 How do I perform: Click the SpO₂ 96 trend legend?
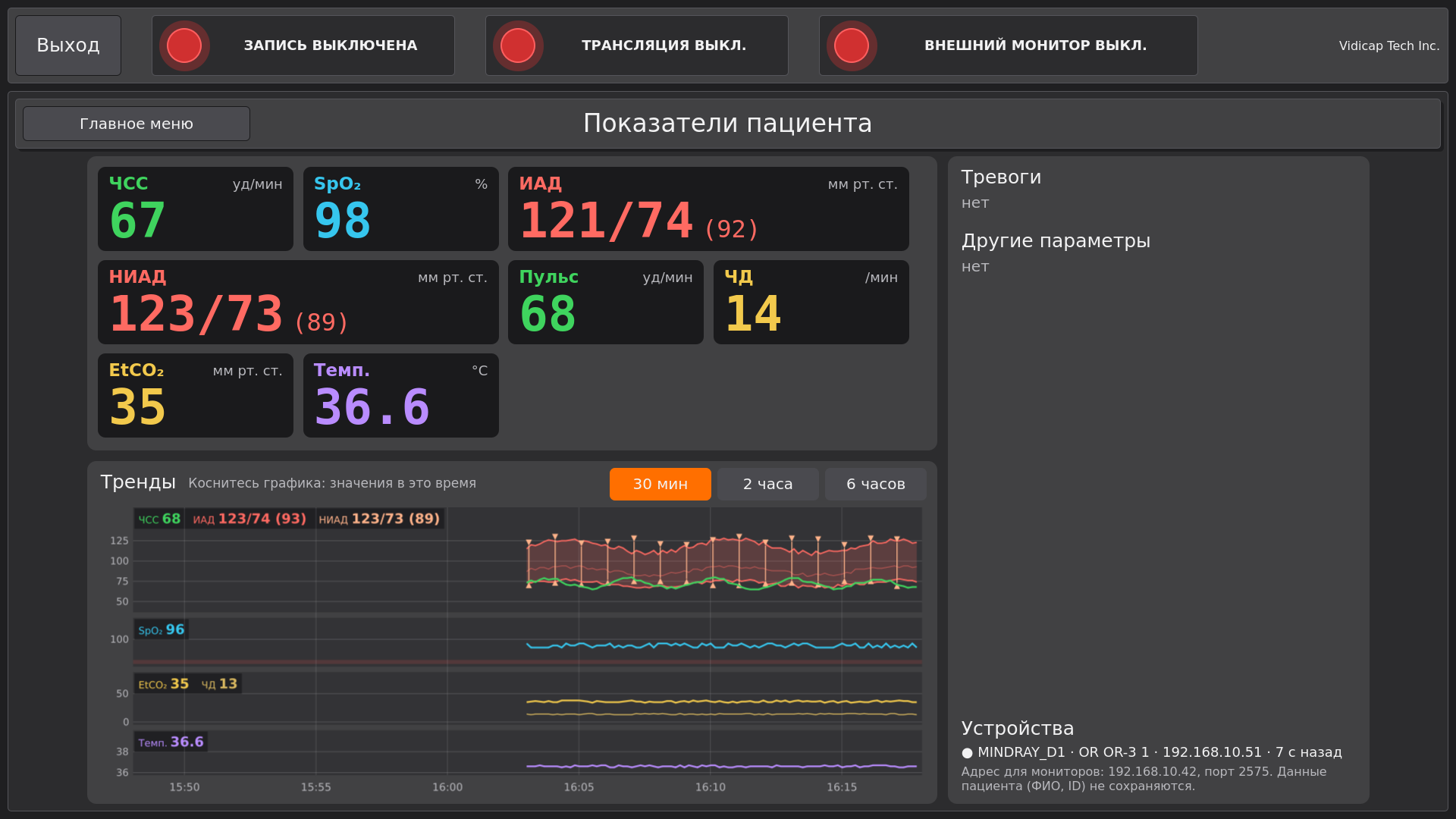coord(161,629)
